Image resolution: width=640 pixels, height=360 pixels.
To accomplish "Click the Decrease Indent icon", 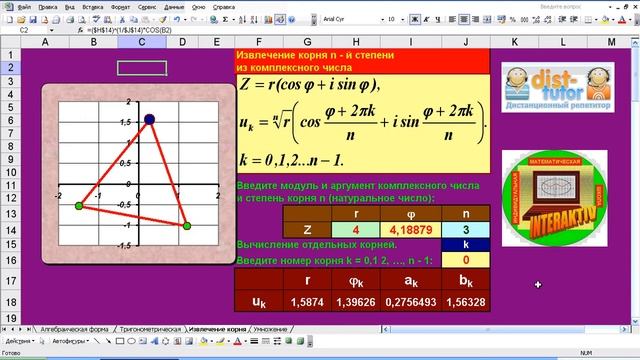I will (x=562, y=19).
